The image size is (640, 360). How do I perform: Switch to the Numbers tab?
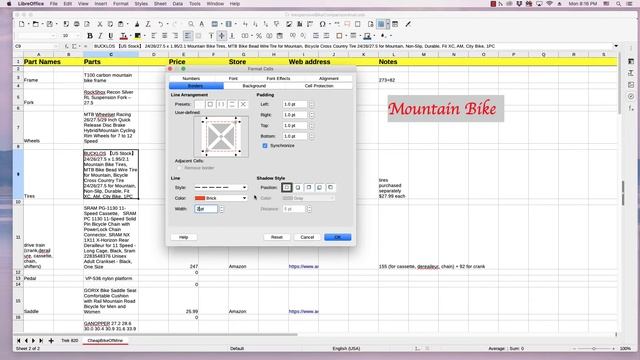coord(191,78)
